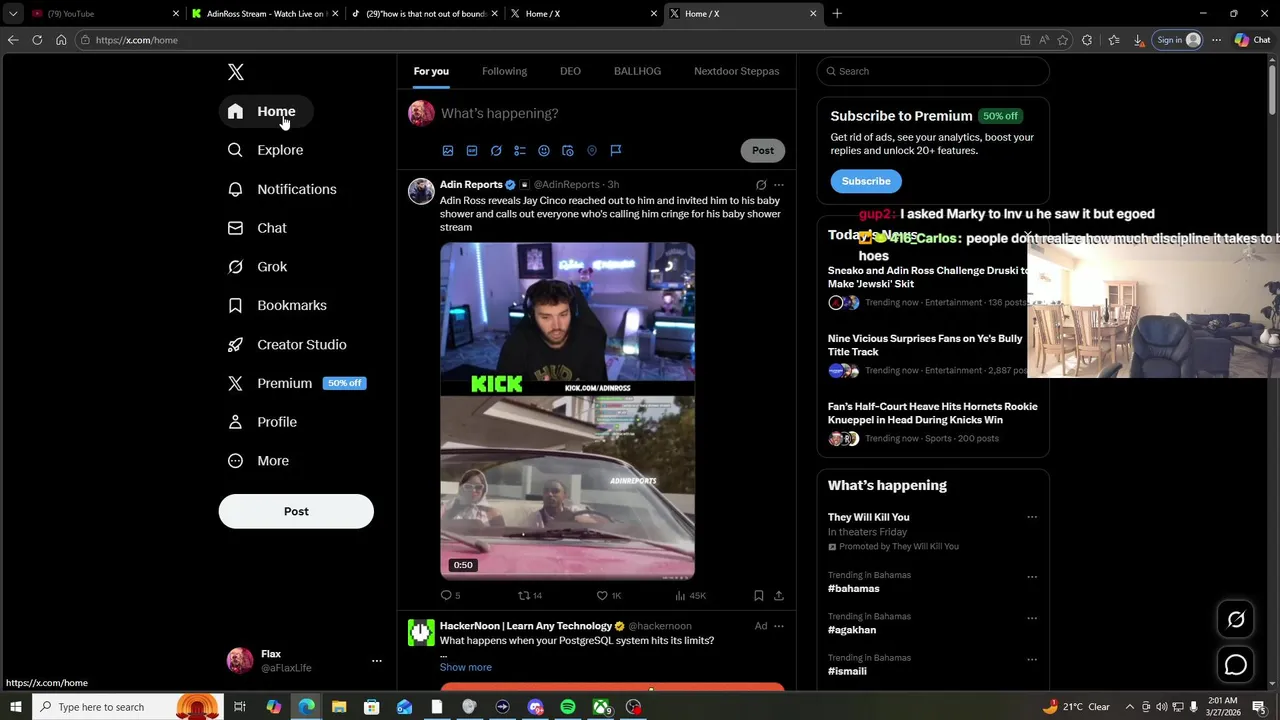1280x720 pixels.
Task: Open Chat envelope in the X sidebar
Action: [257, 228]
